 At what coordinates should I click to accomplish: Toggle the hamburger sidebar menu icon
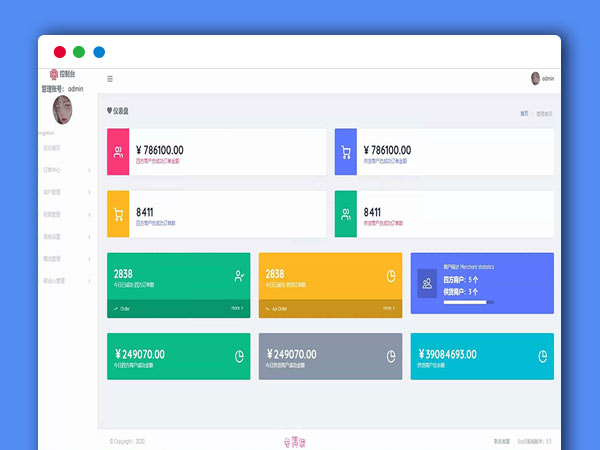110,79
